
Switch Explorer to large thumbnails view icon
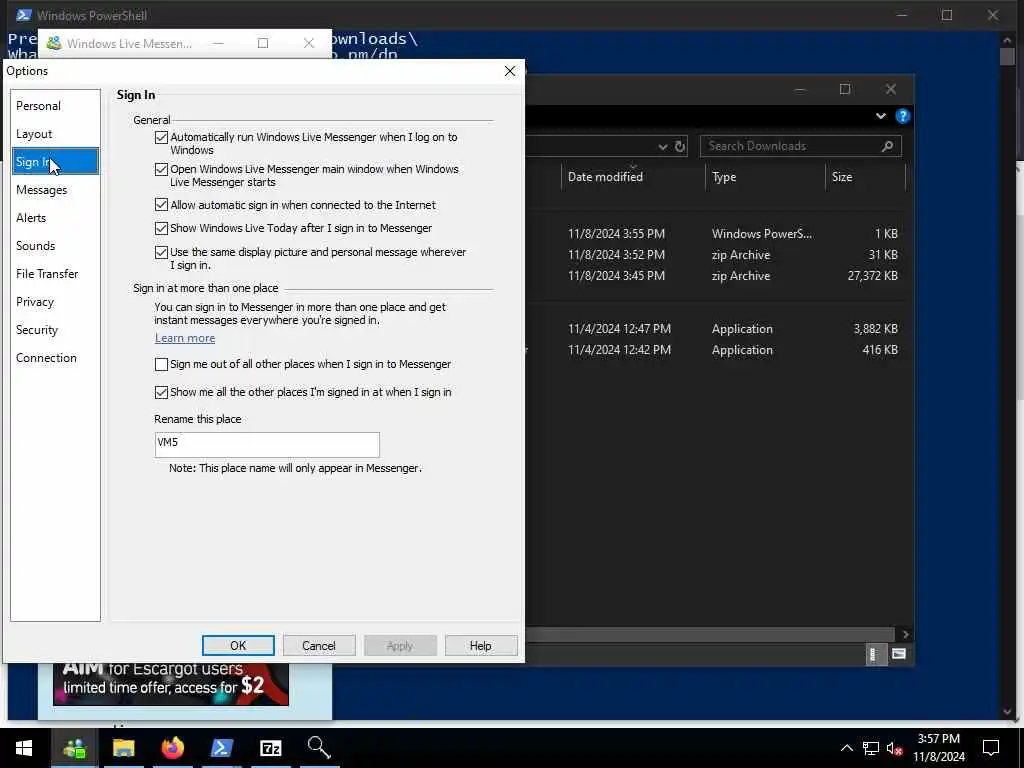point(899,654)
